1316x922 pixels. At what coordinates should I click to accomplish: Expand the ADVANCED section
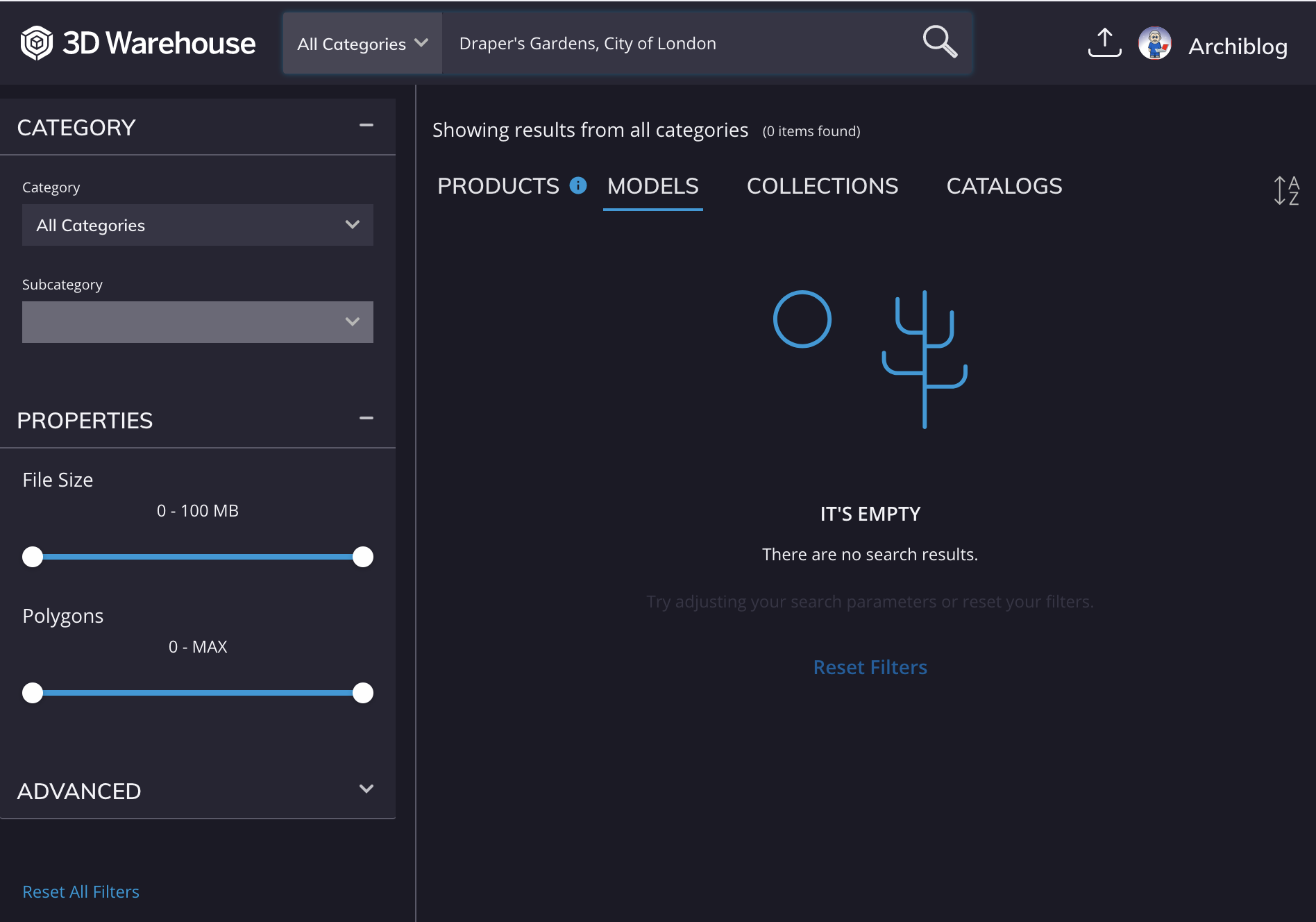[x=366, y=789]
